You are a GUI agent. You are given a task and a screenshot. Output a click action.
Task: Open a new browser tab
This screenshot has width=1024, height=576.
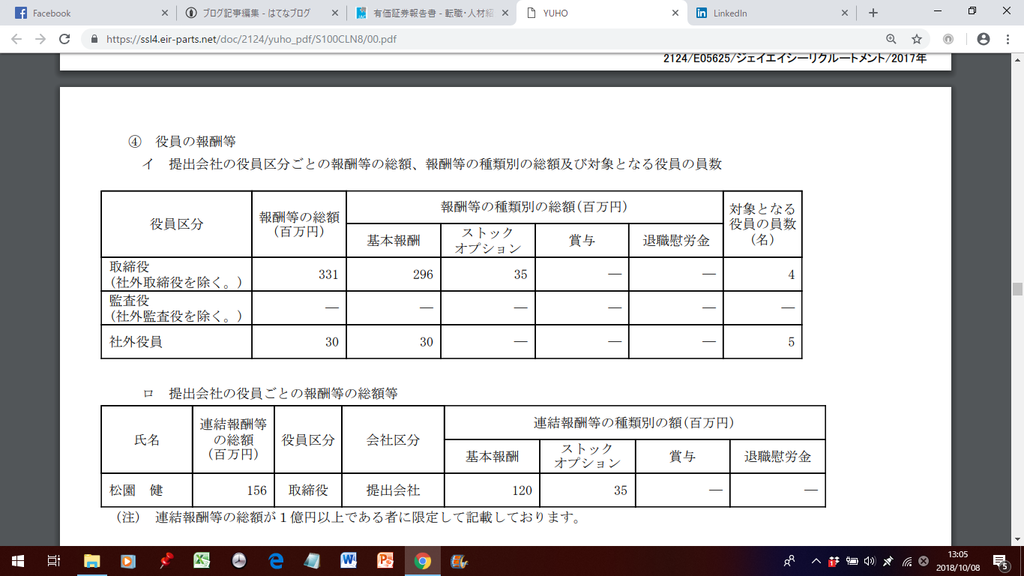[x=873, y=13]
